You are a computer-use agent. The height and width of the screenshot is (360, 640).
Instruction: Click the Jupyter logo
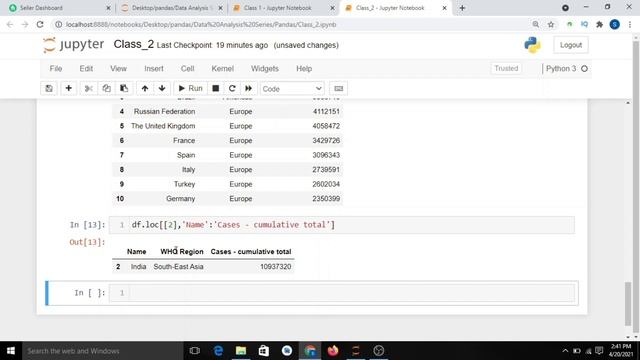point(74,44)
